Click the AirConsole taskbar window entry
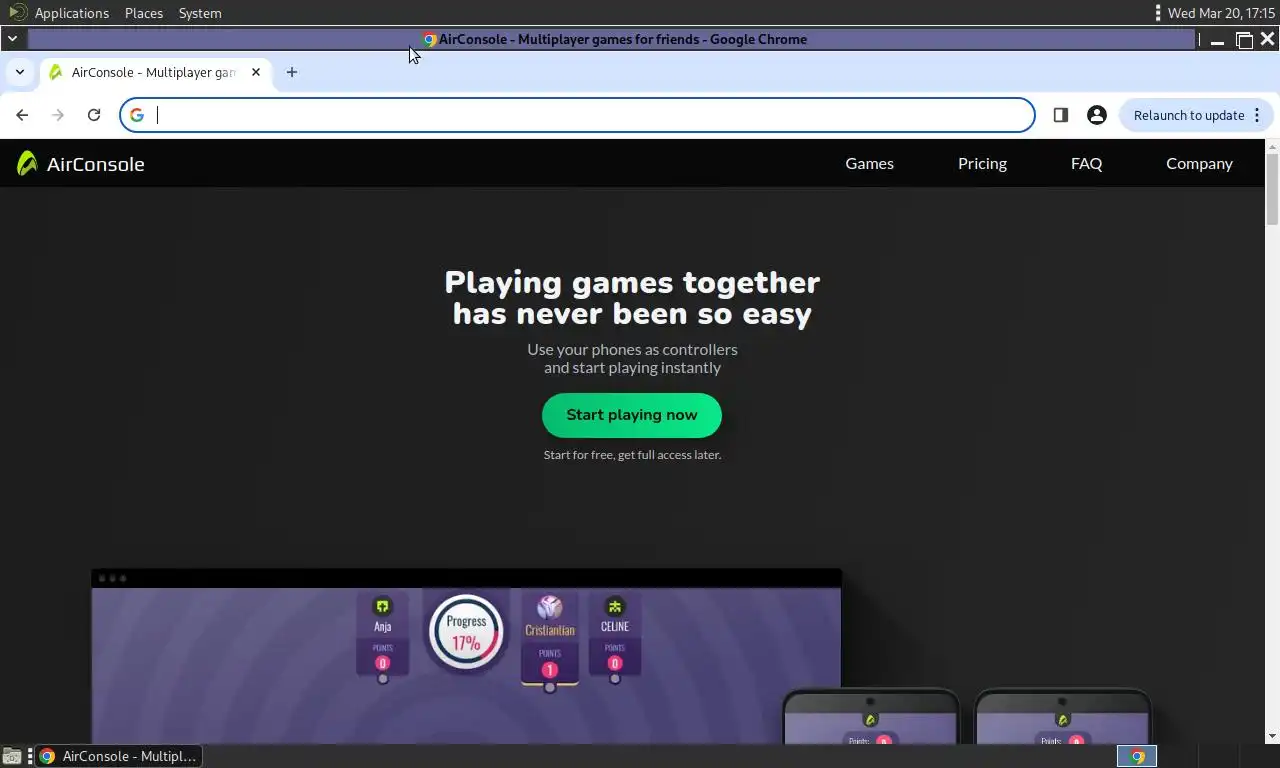The image size is (1280, 768). coord(119,756)
